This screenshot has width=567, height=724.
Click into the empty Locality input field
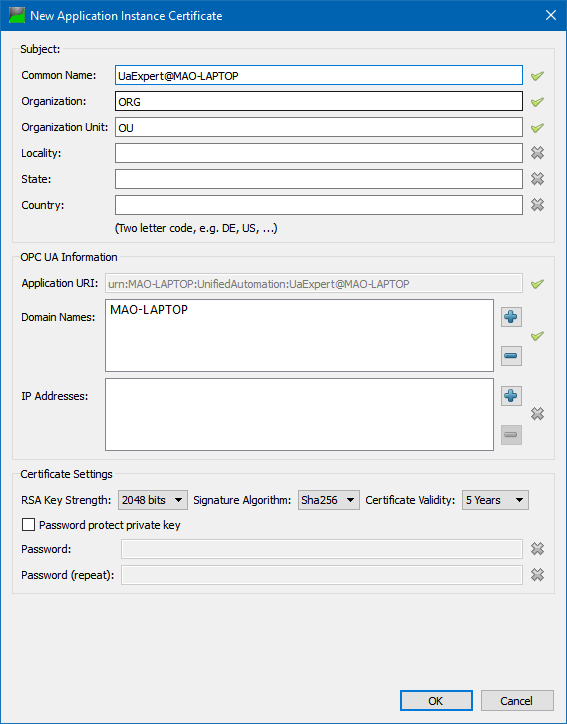(319, 153)
